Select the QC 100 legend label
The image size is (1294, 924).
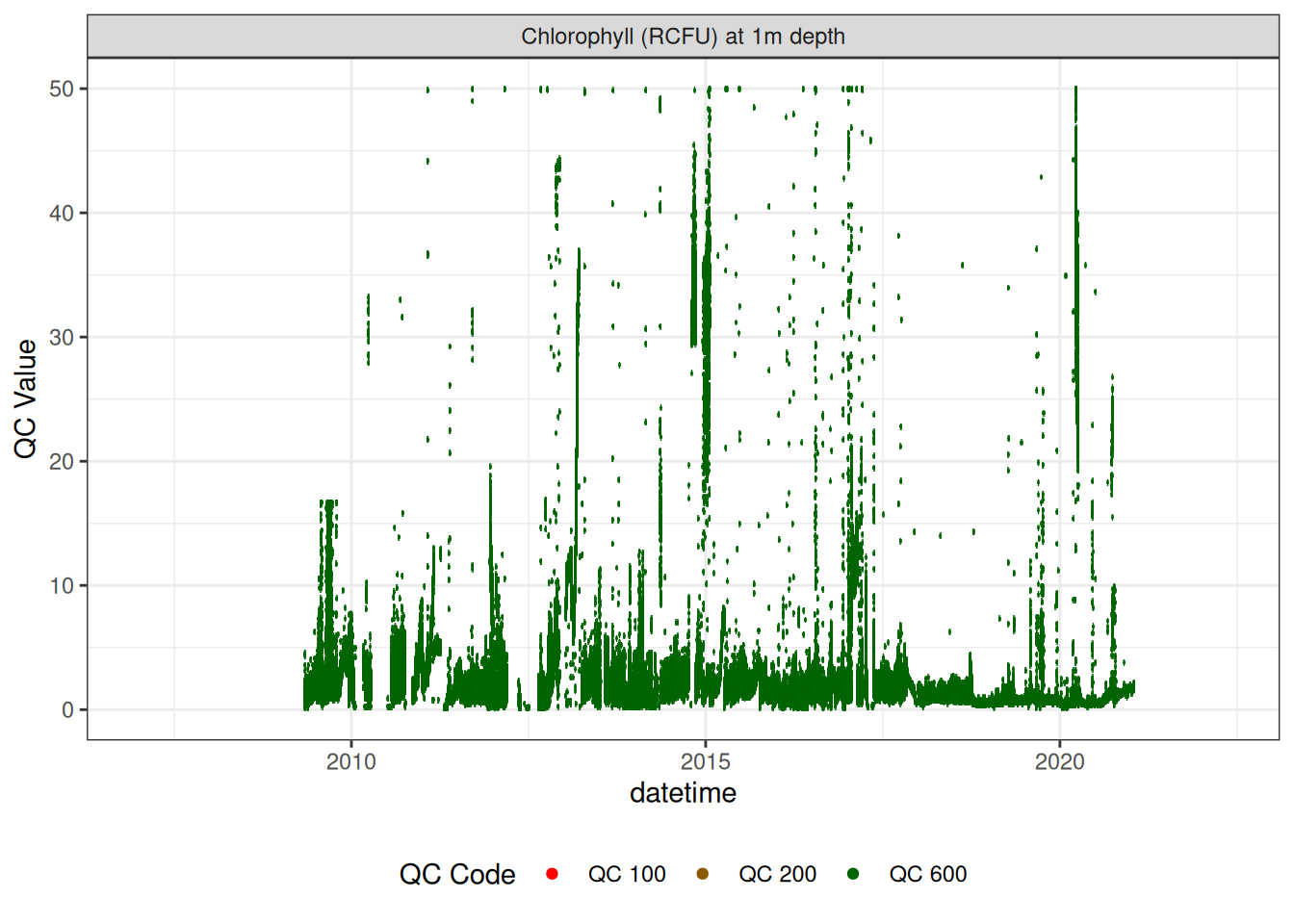(x=627, y=874)
